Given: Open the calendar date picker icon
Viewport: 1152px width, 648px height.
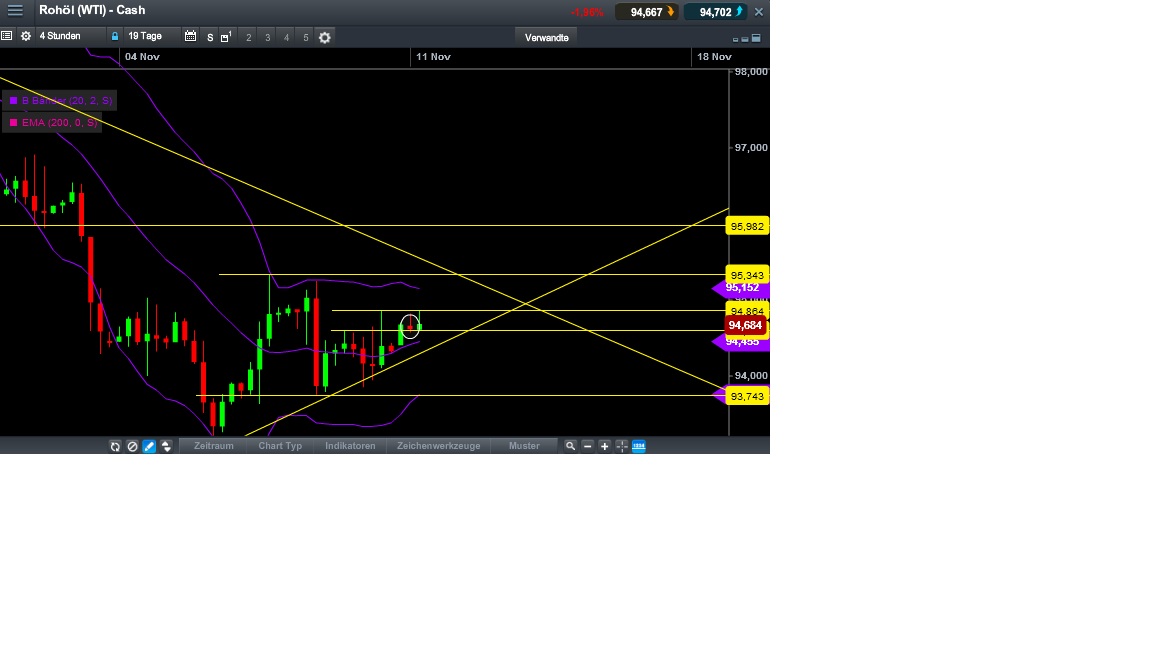Looking at the screenshot, I should point(190,36).
